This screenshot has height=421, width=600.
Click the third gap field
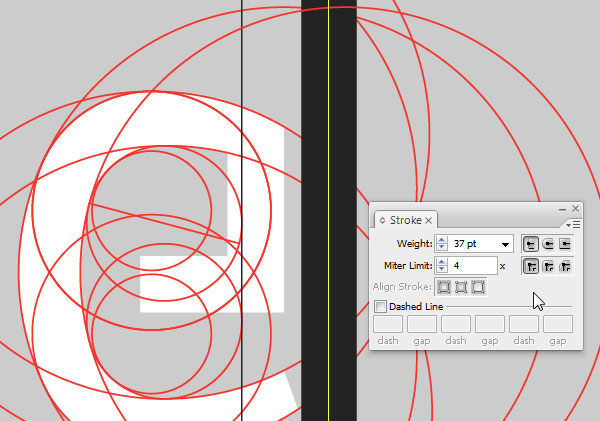pyautogui.click(x=558, y=324)
